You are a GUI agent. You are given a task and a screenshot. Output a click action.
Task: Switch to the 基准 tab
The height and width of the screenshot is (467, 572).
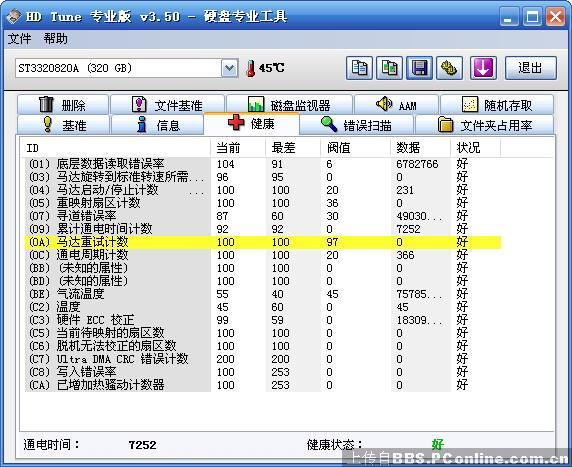click(x=63, y=125)
